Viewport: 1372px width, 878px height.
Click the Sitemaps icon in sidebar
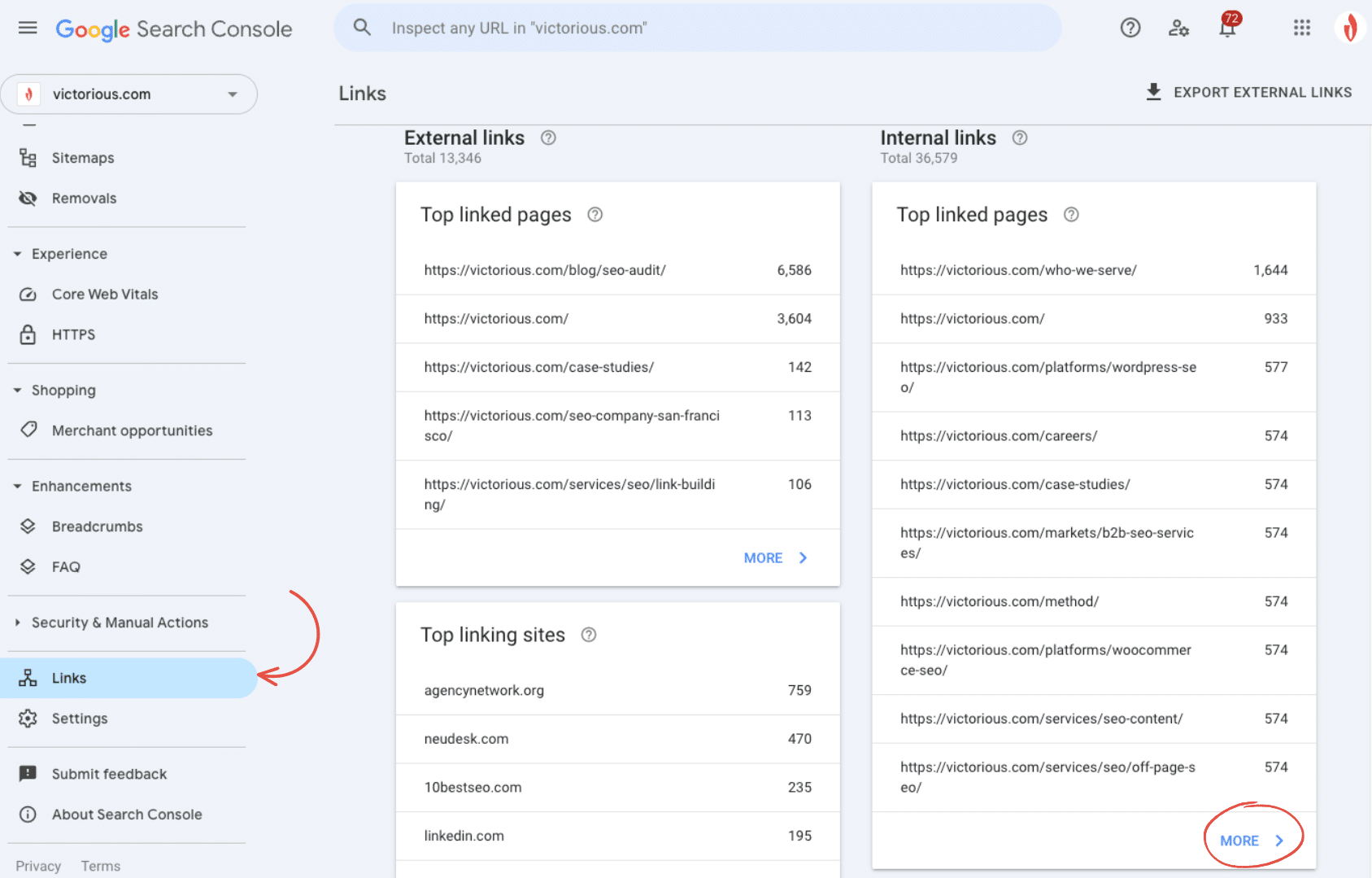(x=28, y=158)
